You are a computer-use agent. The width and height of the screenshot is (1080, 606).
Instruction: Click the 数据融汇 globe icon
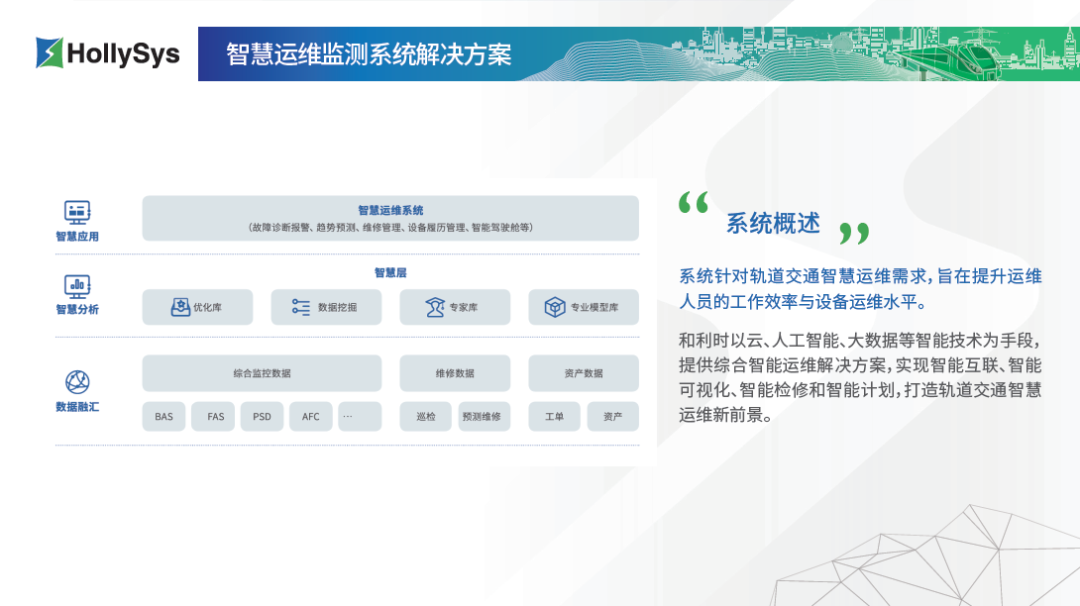click(x=77, y=382)
